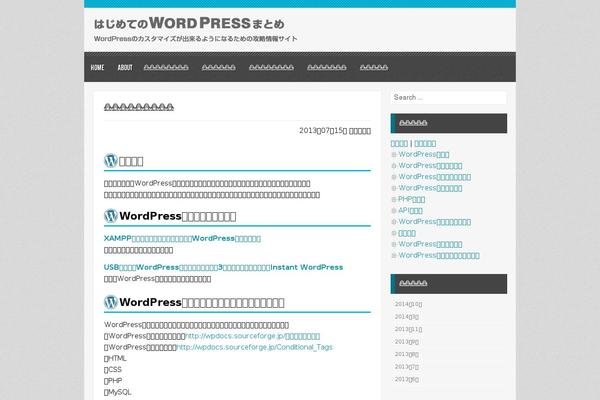The image size is (600, 400).
Task: Open the 2013年7月 archive link
Action: (407, 367)
